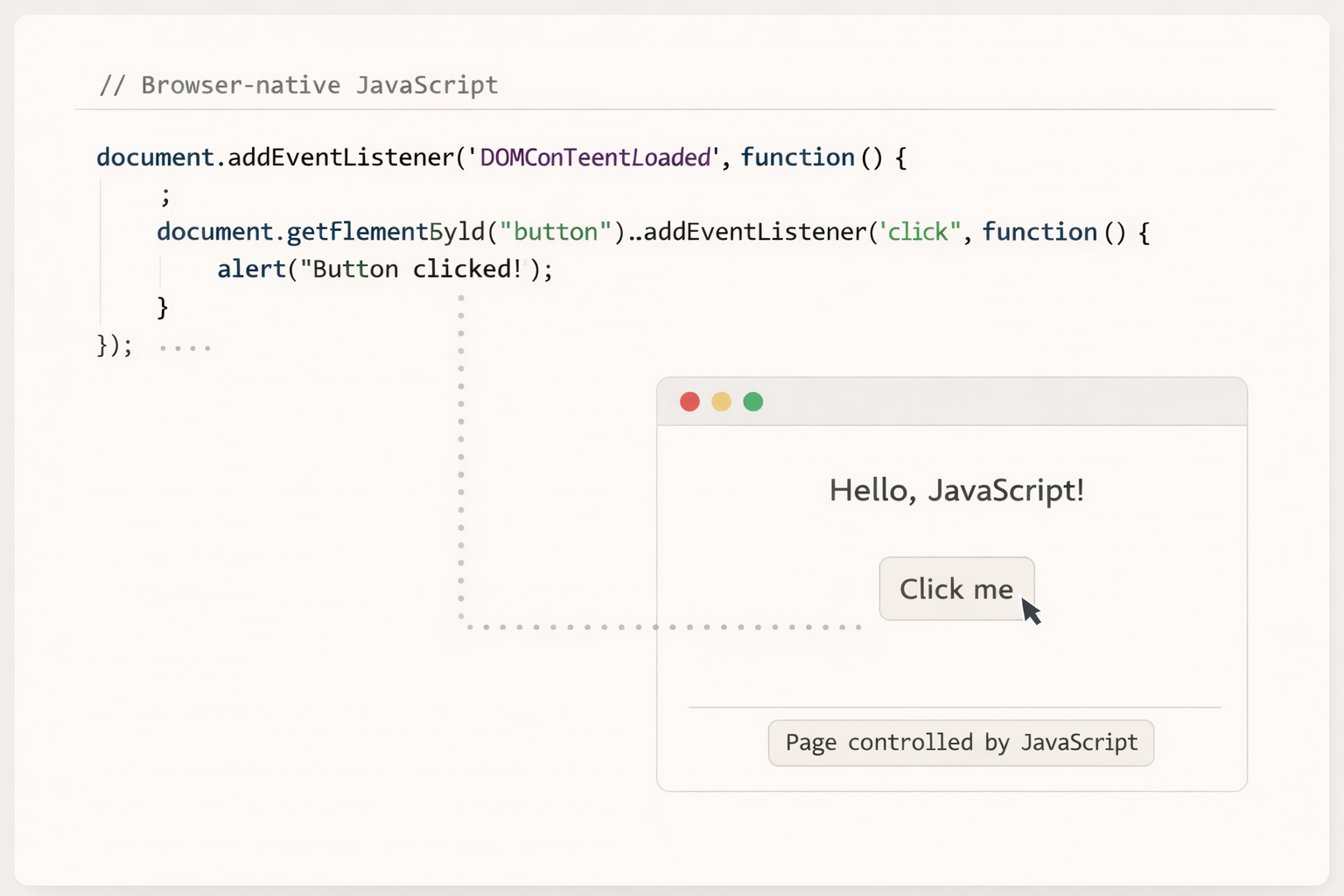Click the red window dot
Image resolution: width=1344 pixels, height=896 pixels.
point(689,402)
